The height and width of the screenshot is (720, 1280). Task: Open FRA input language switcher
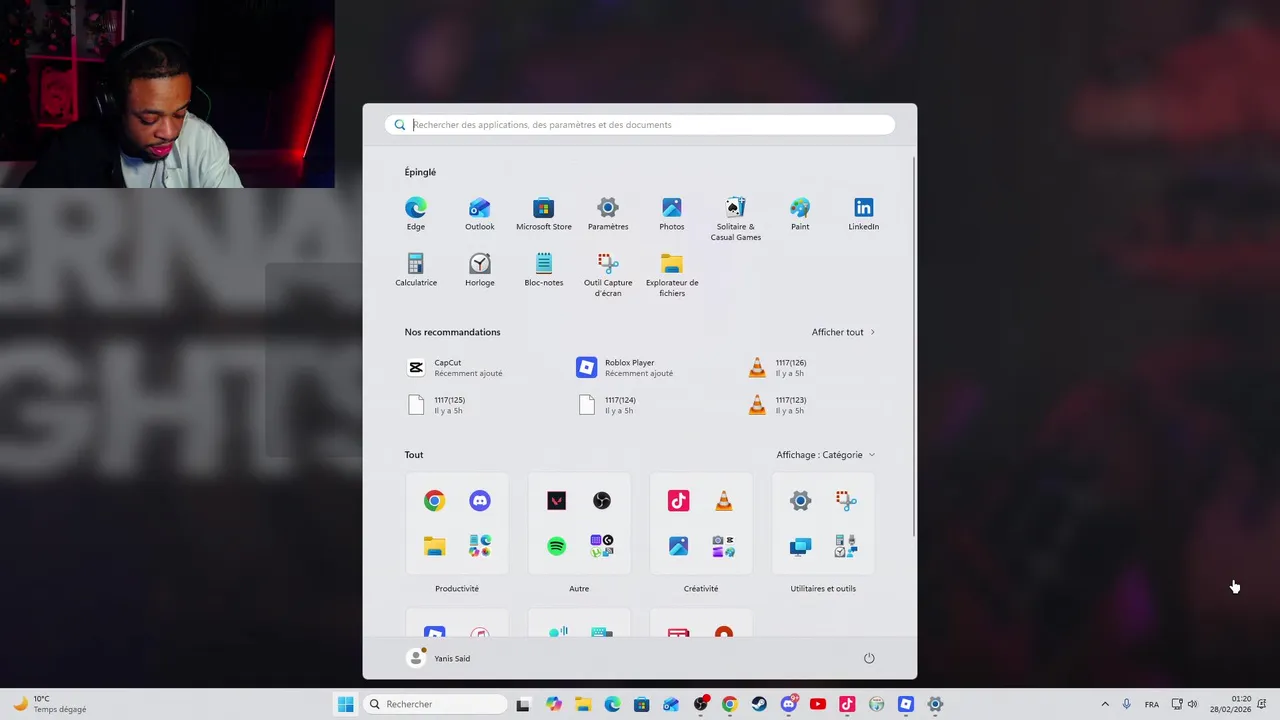tap(1152, 704)
